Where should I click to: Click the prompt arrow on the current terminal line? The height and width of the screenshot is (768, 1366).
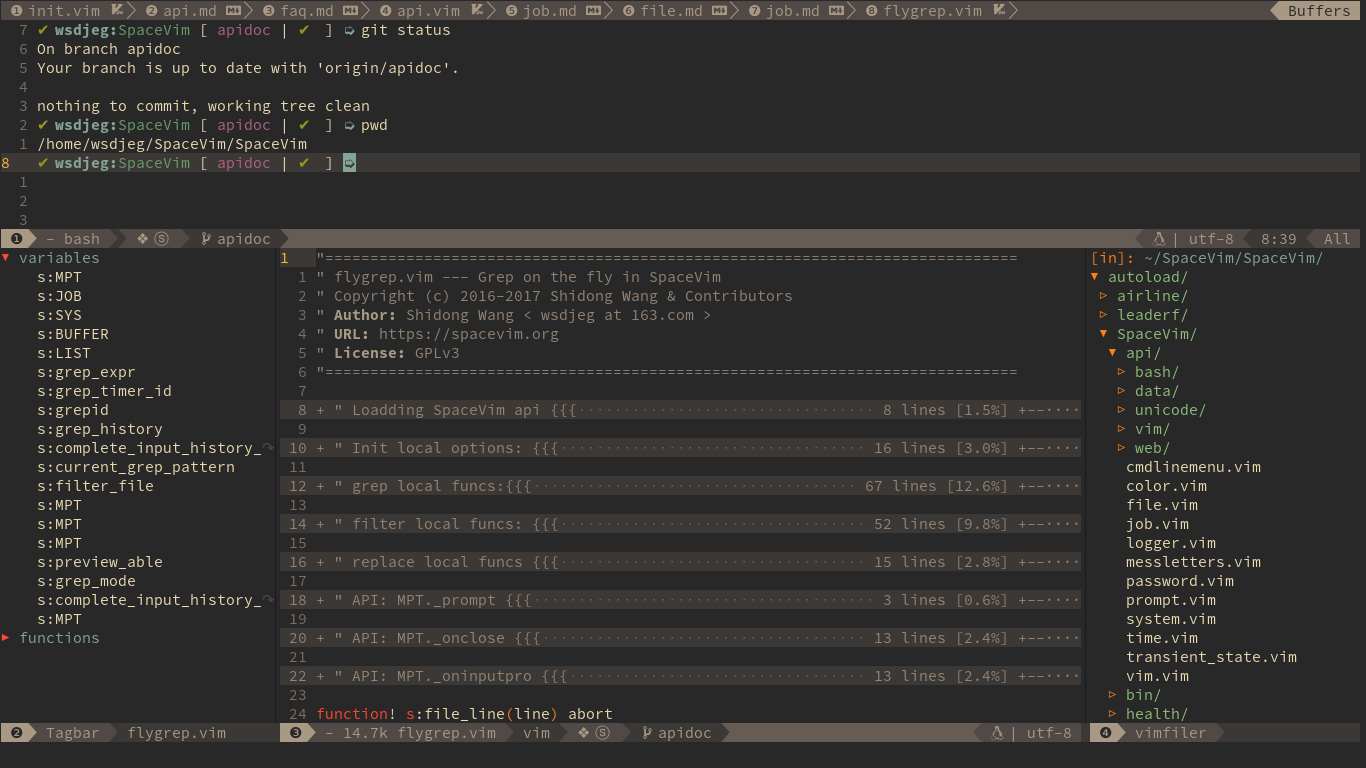349,163
